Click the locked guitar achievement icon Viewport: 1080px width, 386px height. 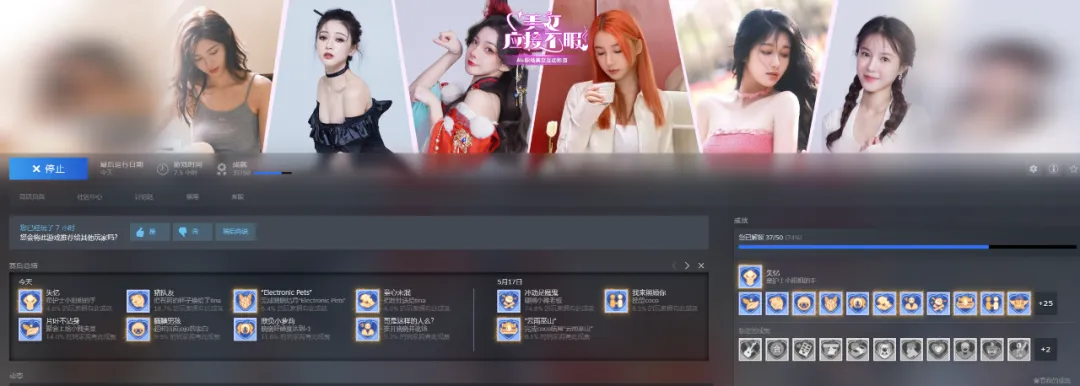click(750, 349)
